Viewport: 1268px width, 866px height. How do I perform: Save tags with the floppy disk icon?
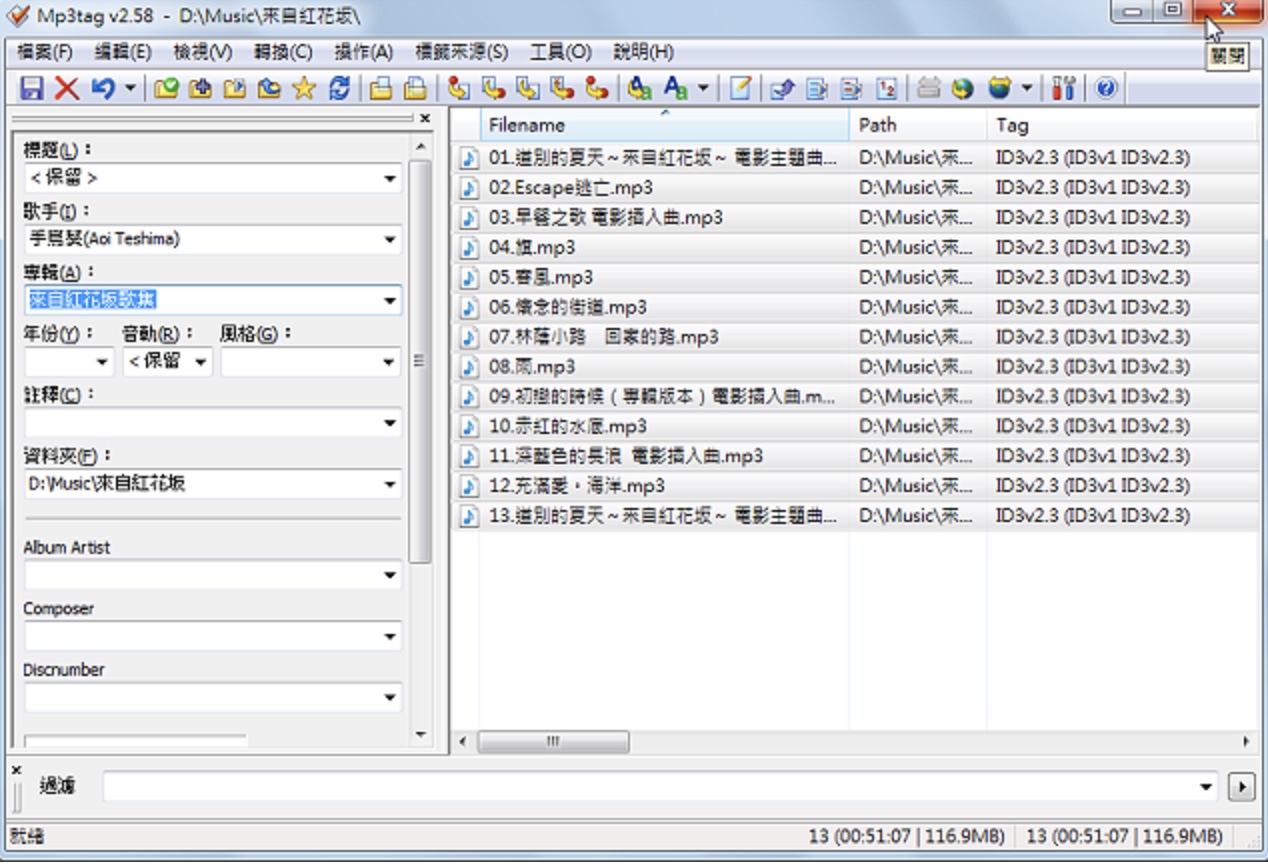pyautogui.click(x=32, y=89)
